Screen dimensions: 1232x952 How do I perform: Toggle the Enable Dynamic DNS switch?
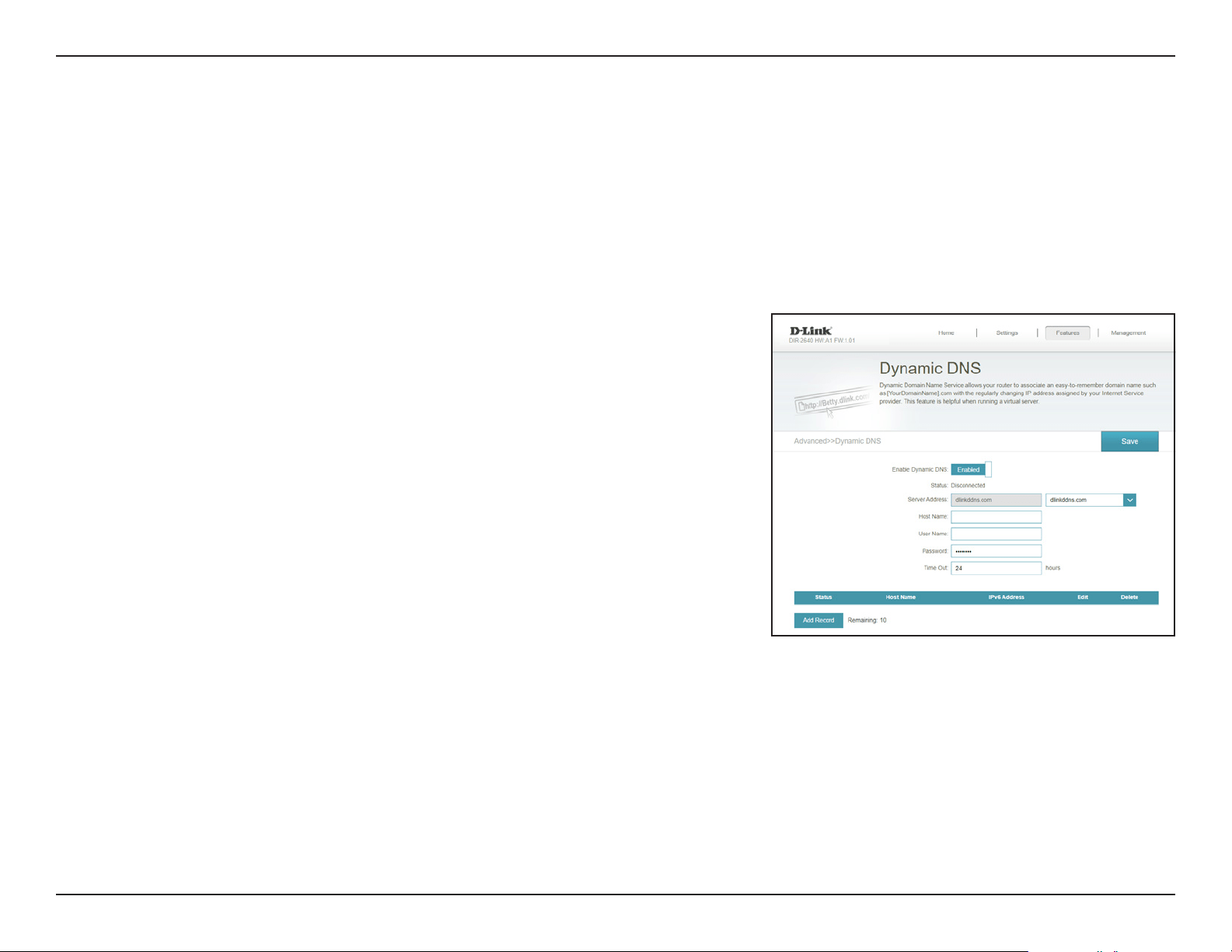pyautogui.click(x=971, y=469)
